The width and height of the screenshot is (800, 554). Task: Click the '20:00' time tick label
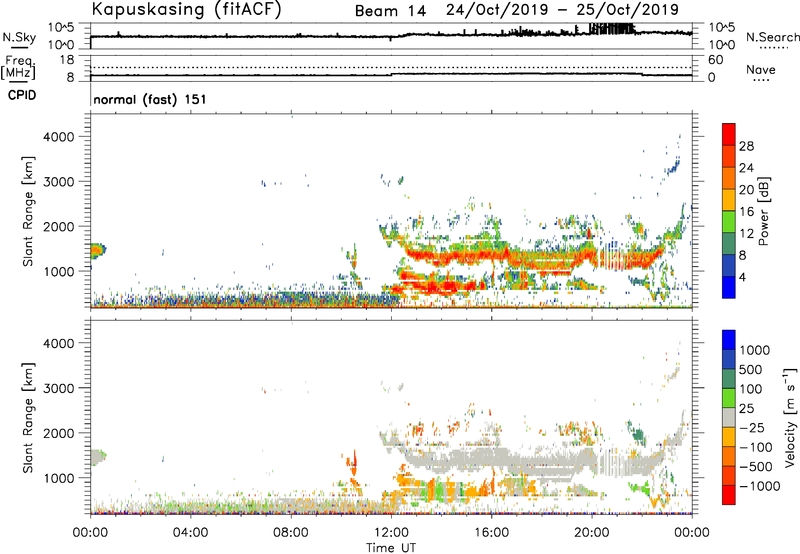point(592,533)
